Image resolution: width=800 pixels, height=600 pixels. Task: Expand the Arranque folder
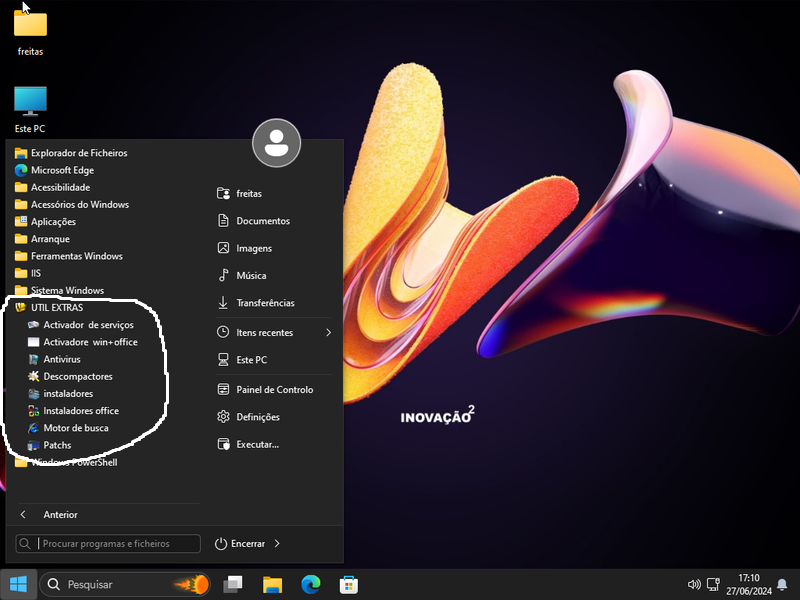point(42,239)
